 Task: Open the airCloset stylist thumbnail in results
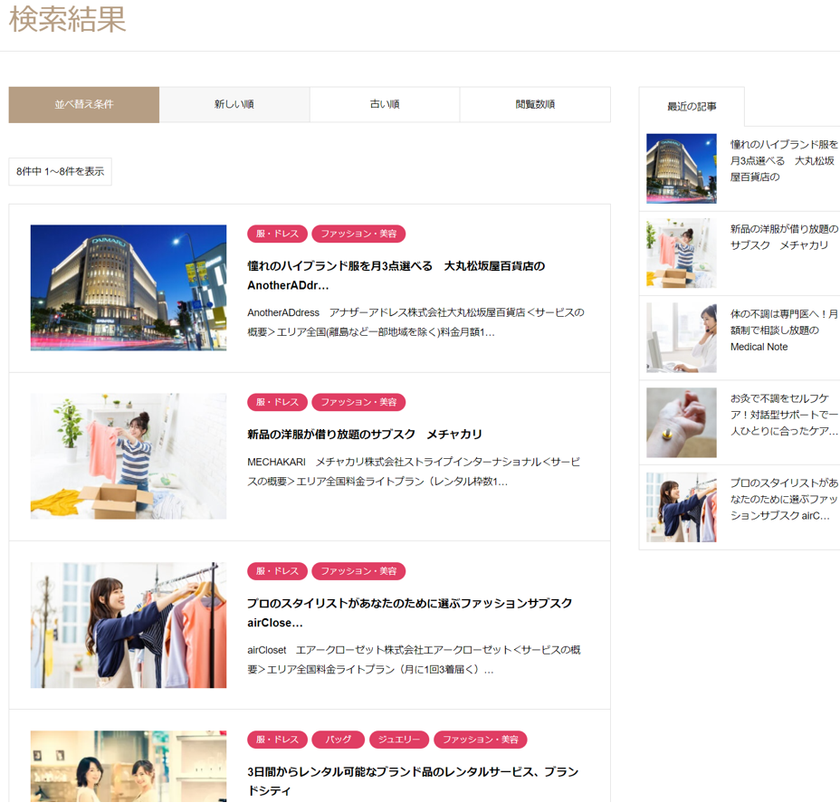point(128,625)
